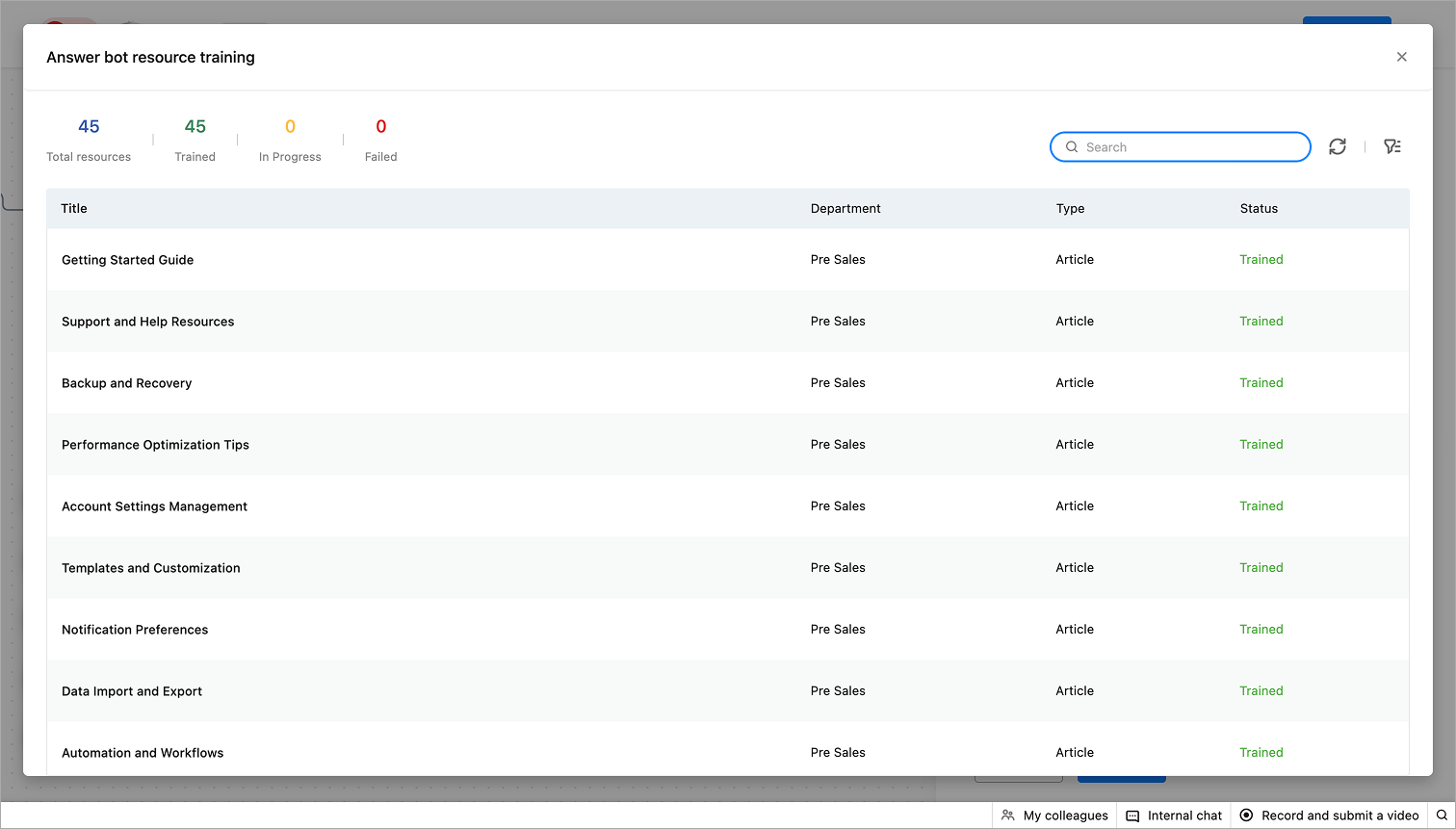
Task: Open Internal chat from bottom bar
Action: point(1174,816)
